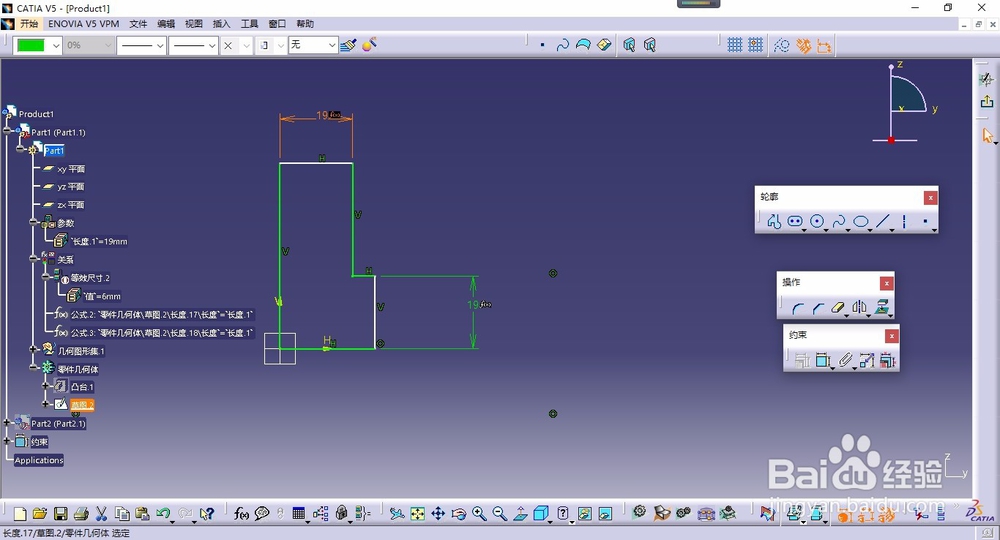The height and width of the screenshot is (540, 1000).
Task: Expand the 几何图形集.1 node
Action: pos(33,349)
